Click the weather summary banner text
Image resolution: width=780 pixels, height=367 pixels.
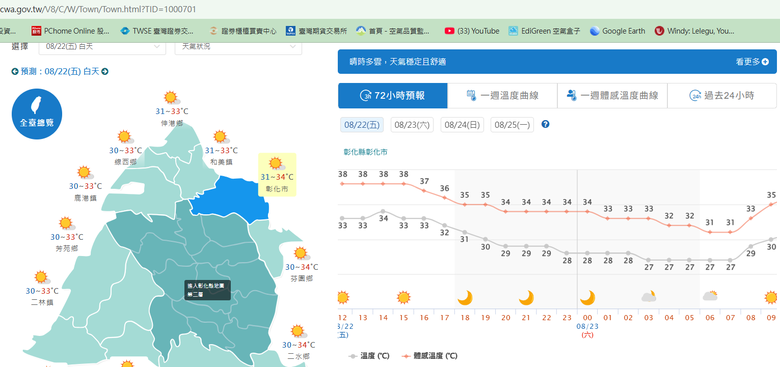tap(397, 62)
